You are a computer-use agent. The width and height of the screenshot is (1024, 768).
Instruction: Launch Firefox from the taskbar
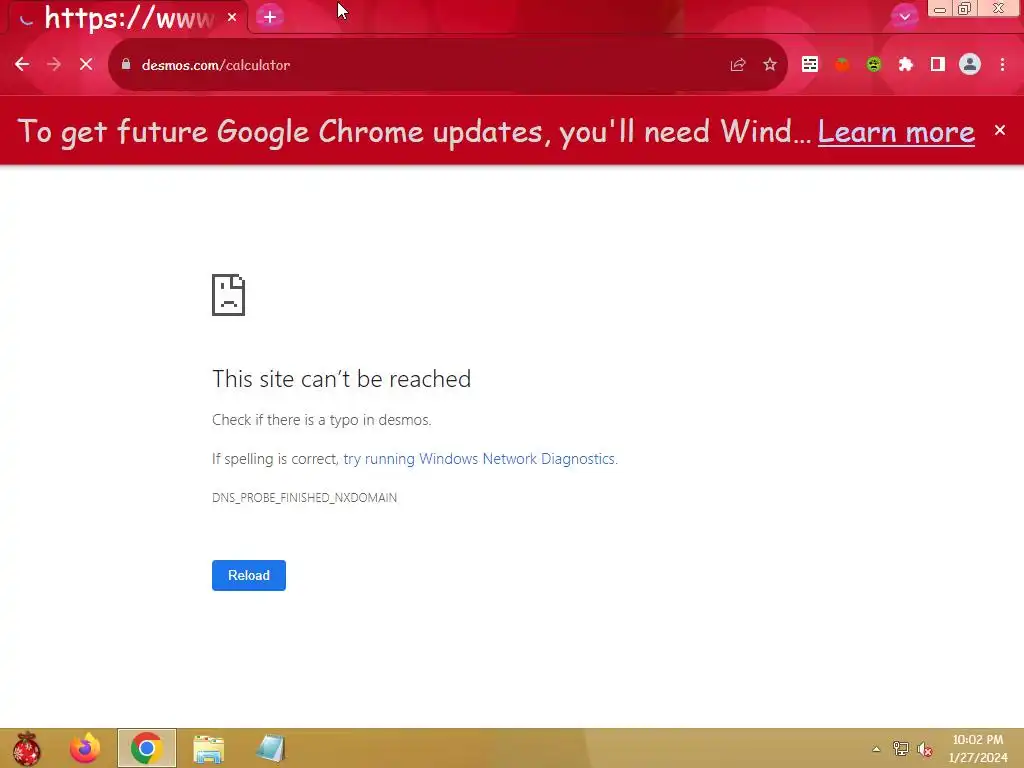point(85,748)
